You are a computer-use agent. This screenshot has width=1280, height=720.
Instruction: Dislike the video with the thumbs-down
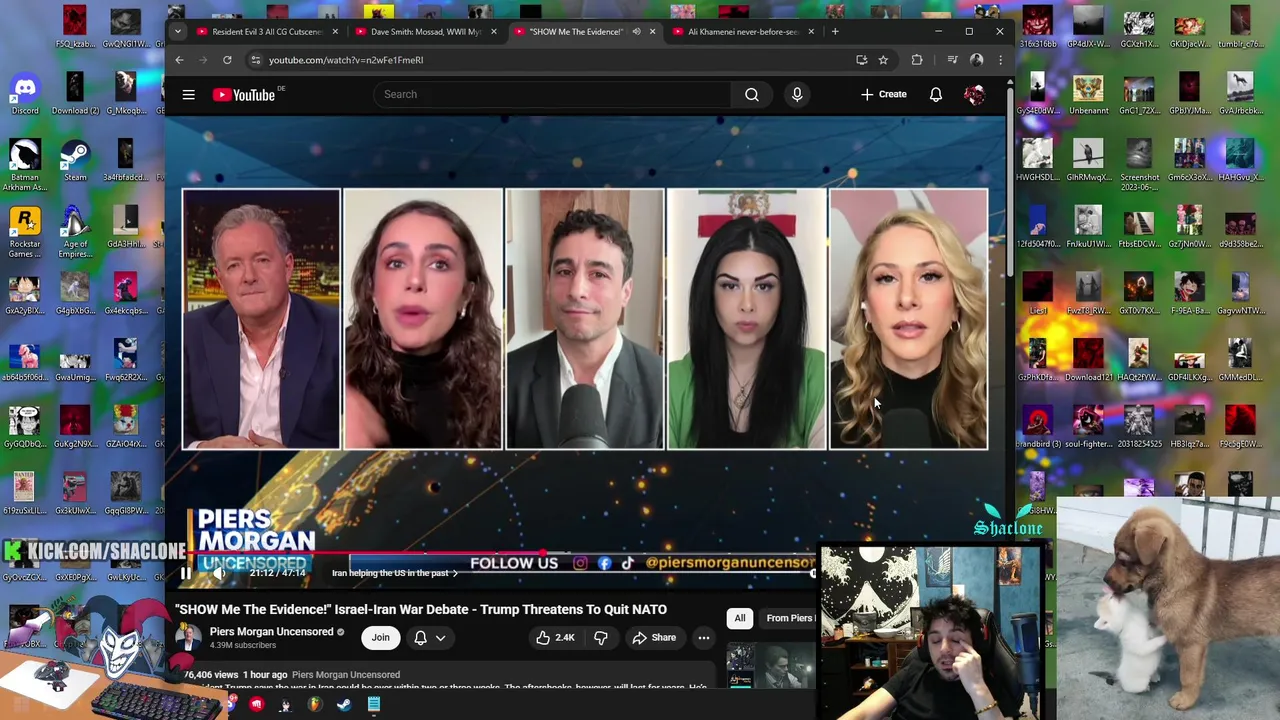coord(601,638)
